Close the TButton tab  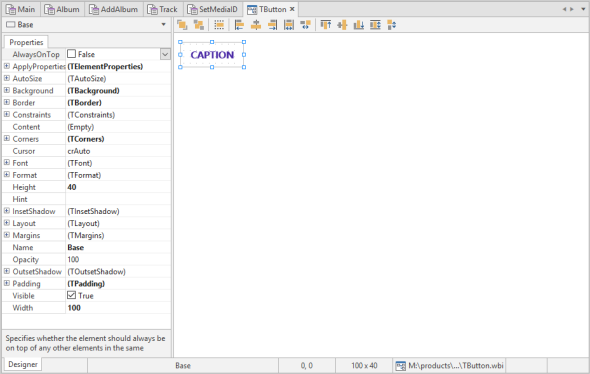pyautogui.click(x=292, y=9)
